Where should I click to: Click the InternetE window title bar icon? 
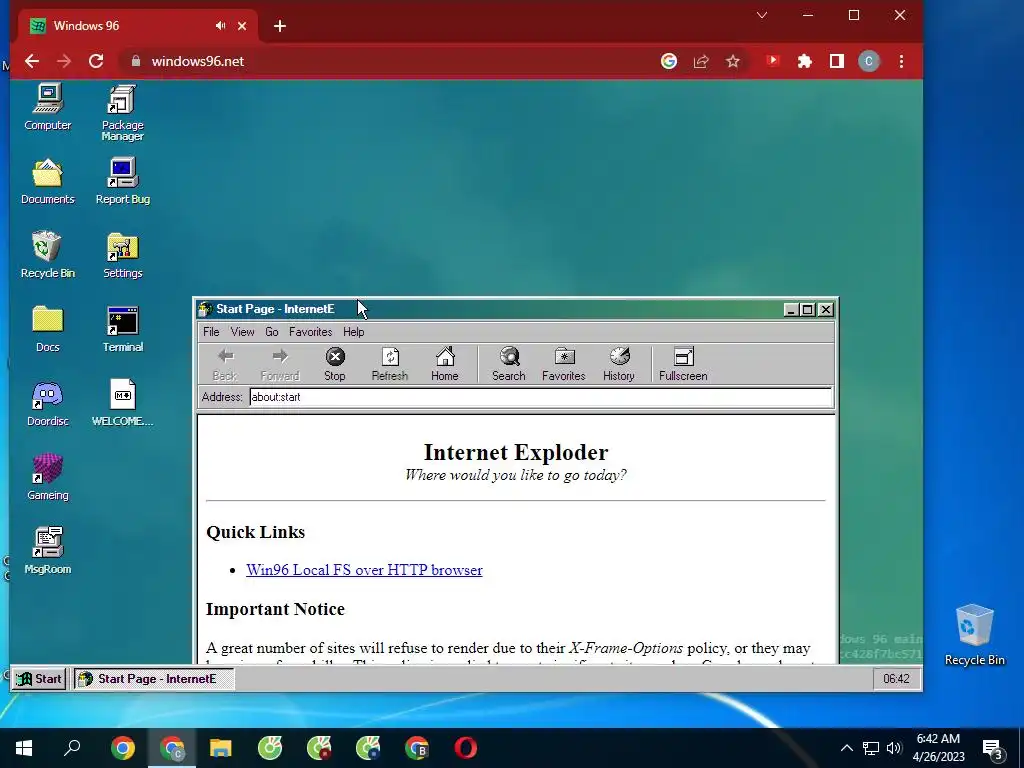pyautogui.click(x=205, y=309)
